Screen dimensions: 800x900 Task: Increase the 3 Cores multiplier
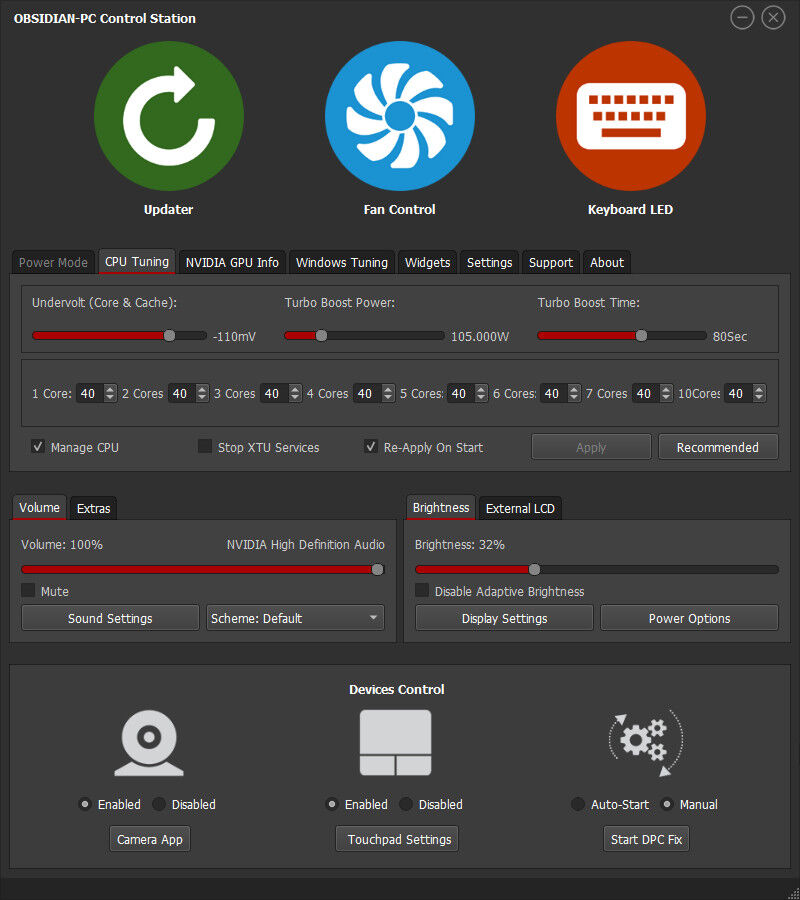[294, 389]
